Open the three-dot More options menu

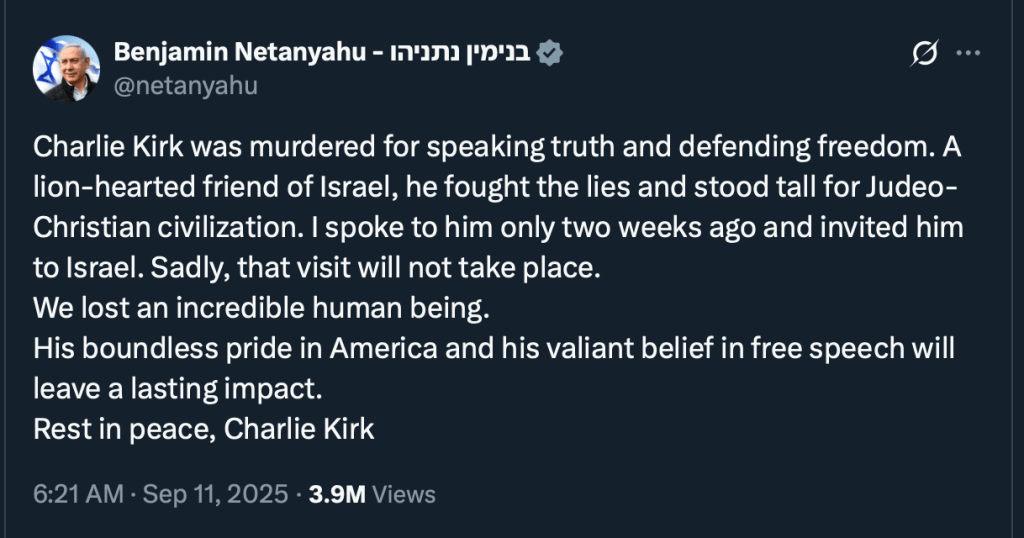coord(968,54)
